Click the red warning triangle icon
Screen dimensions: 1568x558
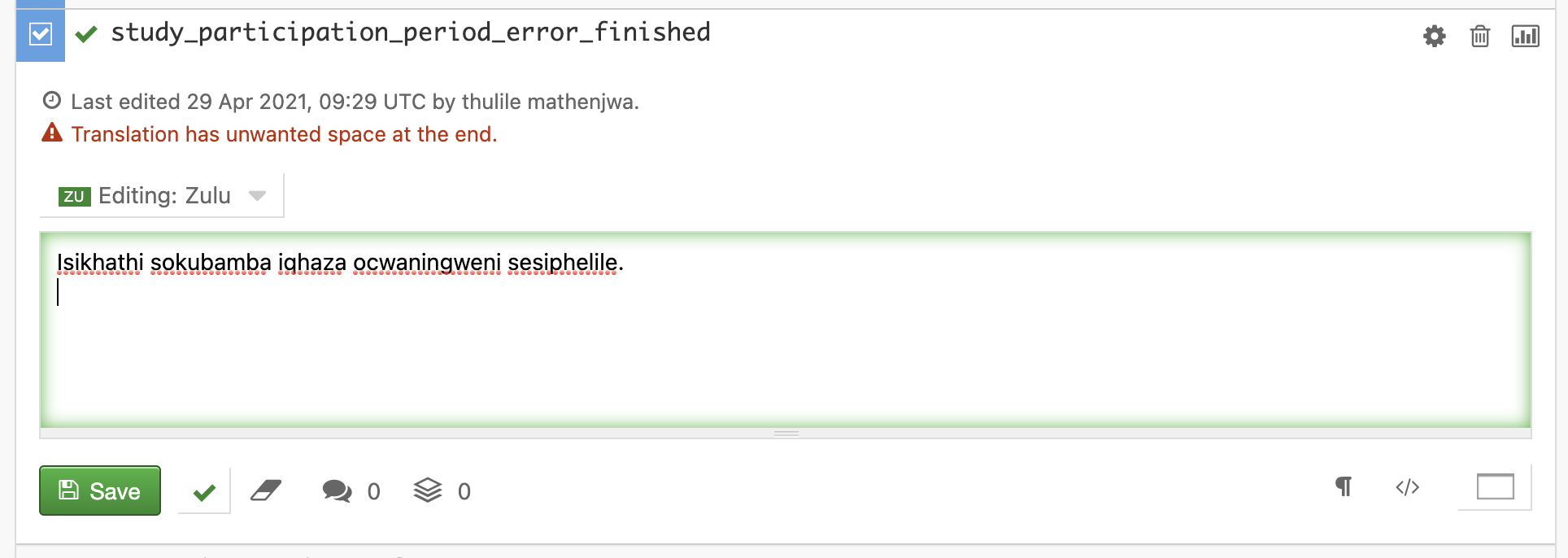tap(52, 133)
